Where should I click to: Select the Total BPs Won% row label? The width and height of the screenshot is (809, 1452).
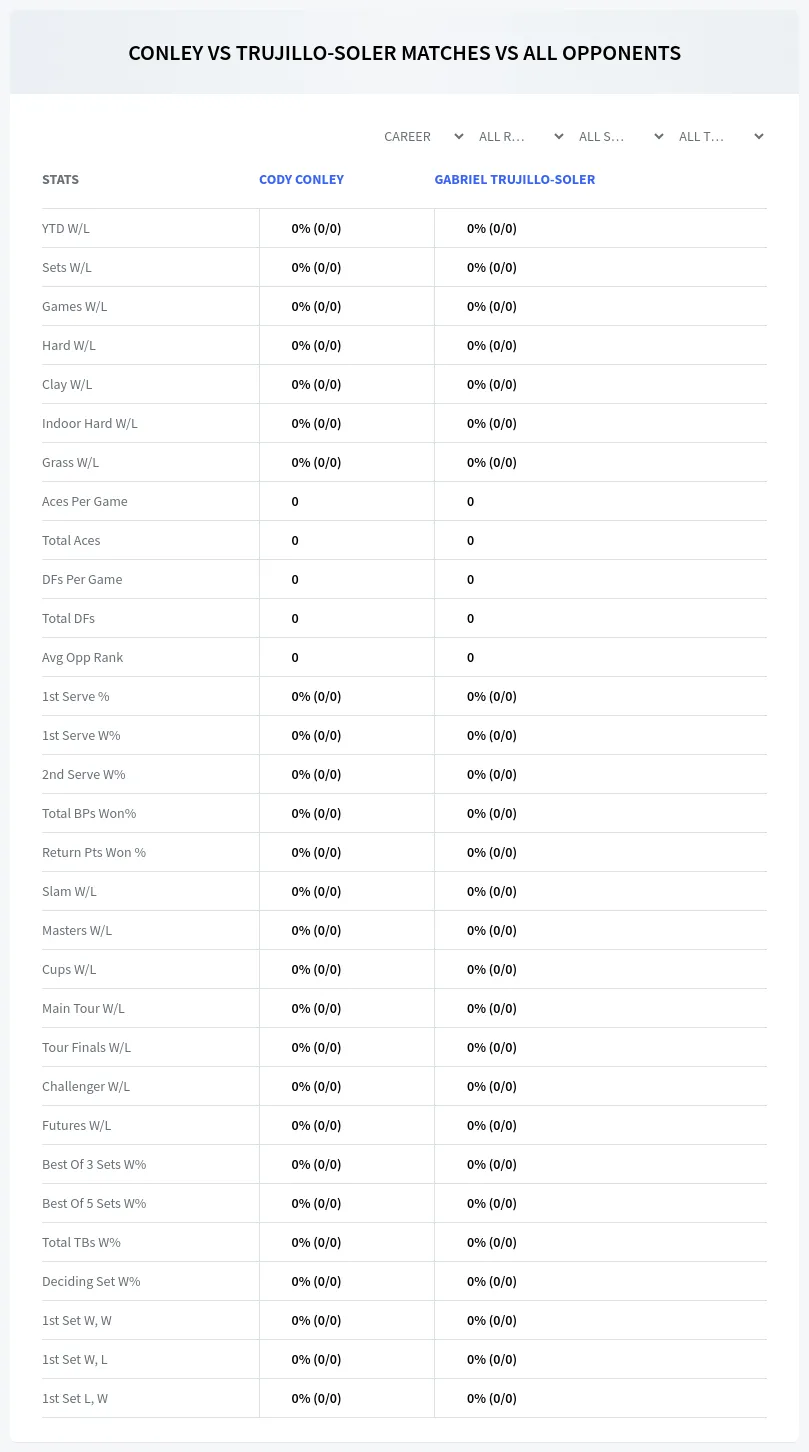89,813
